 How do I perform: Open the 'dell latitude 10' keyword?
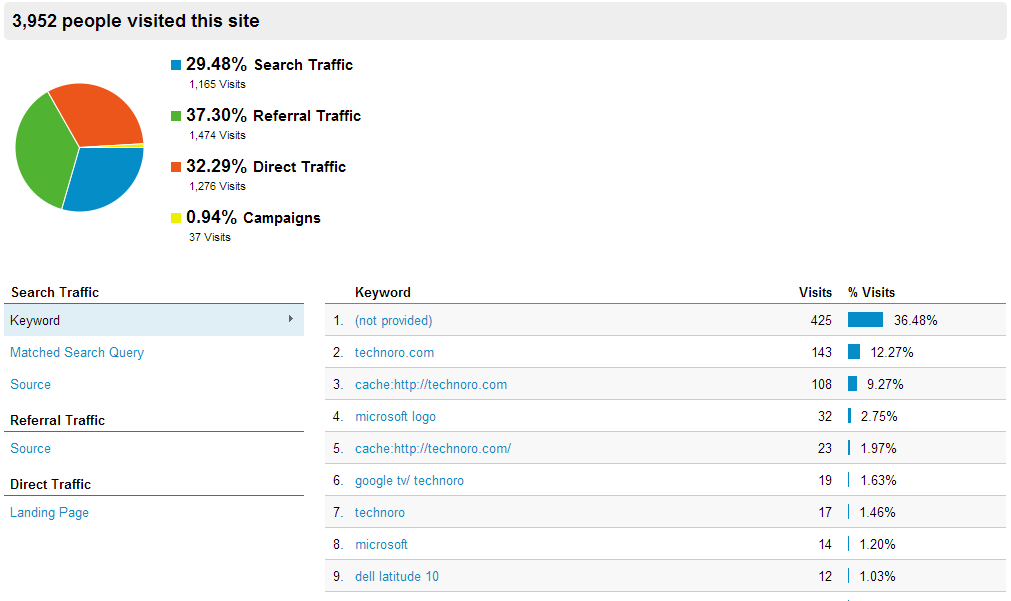pos(396,577)
